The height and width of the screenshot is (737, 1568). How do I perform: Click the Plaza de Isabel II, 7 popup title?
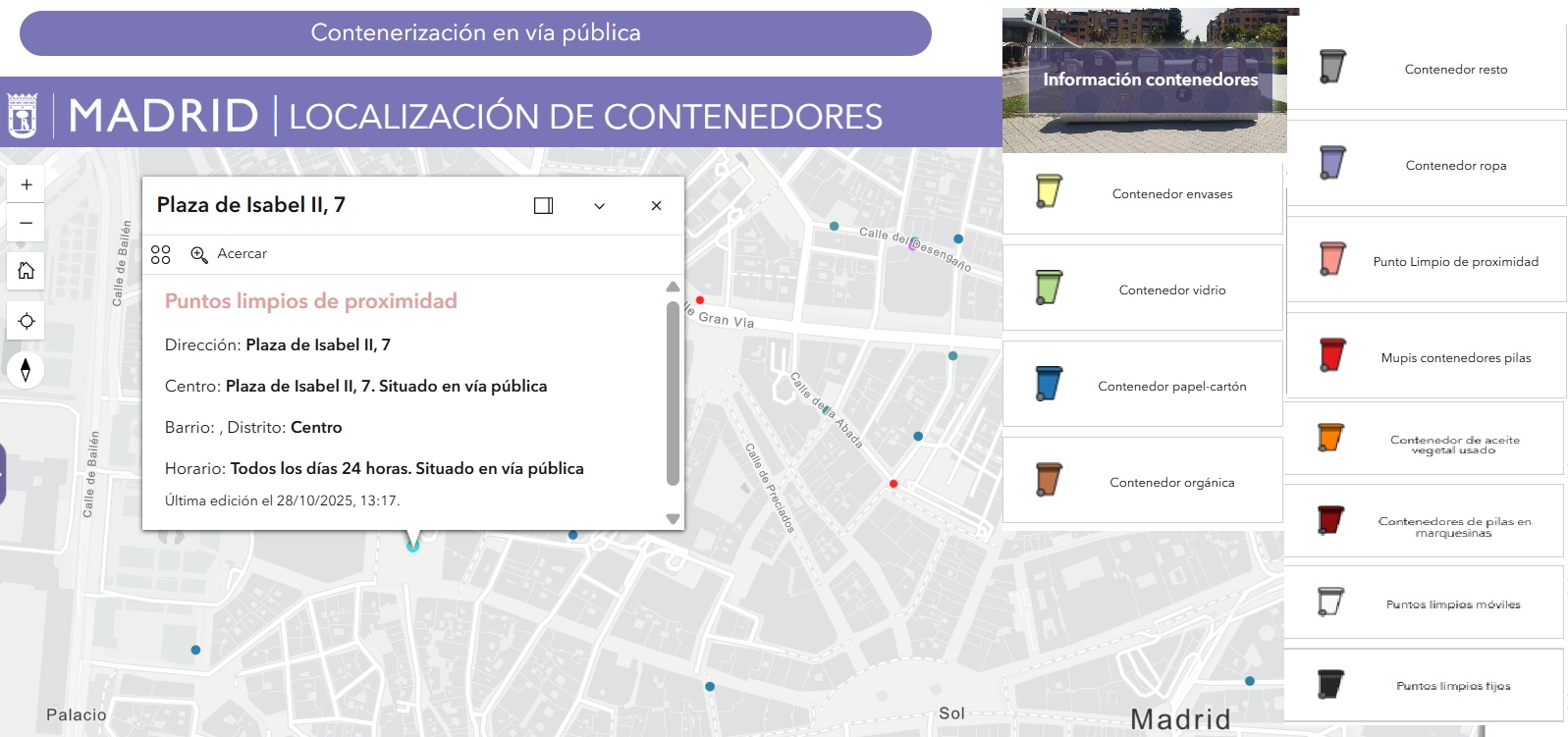pyautogui.click(x=251, y=205)
